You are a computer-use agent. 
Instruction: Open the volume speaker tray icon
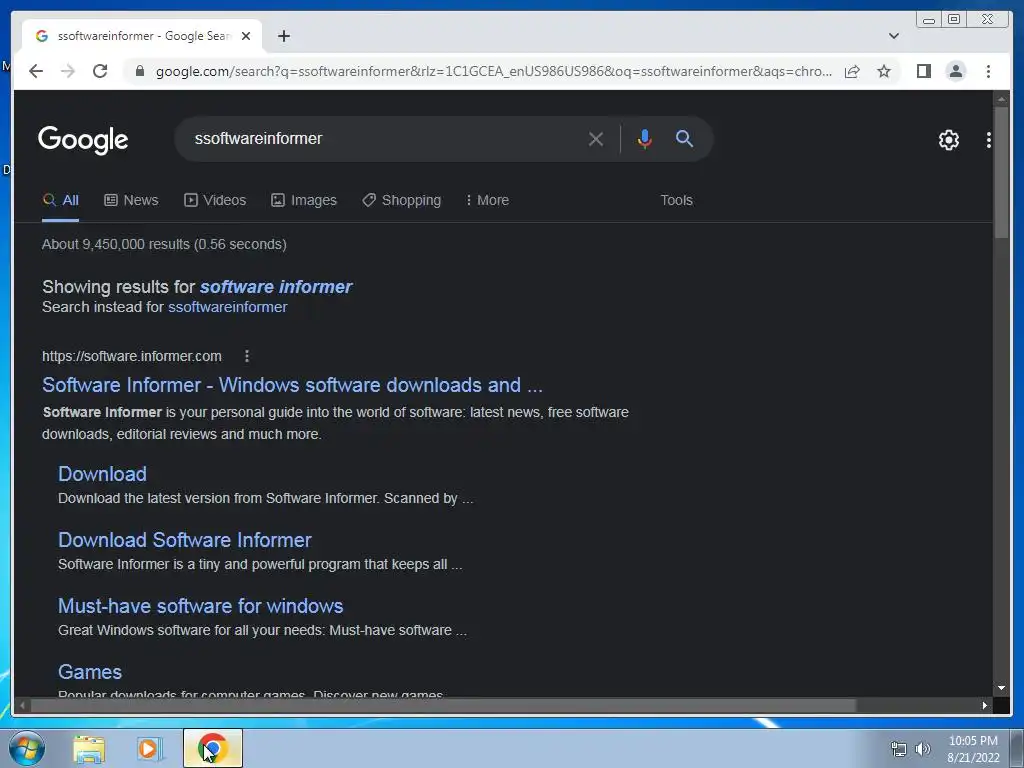923,749
